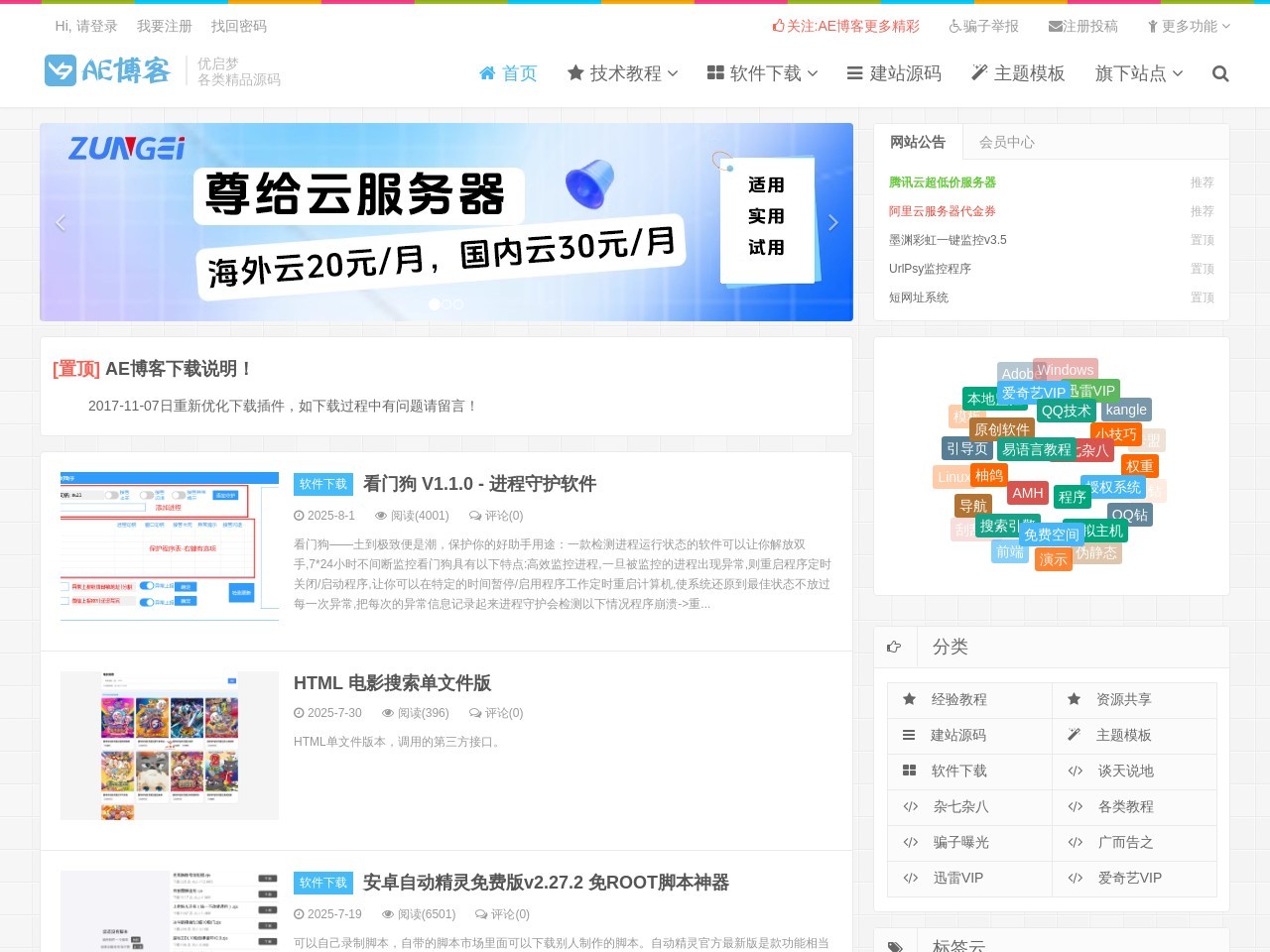Open UrlPsy监控程序 announcement
This screenshot has width=1270, height=952.
930,269
